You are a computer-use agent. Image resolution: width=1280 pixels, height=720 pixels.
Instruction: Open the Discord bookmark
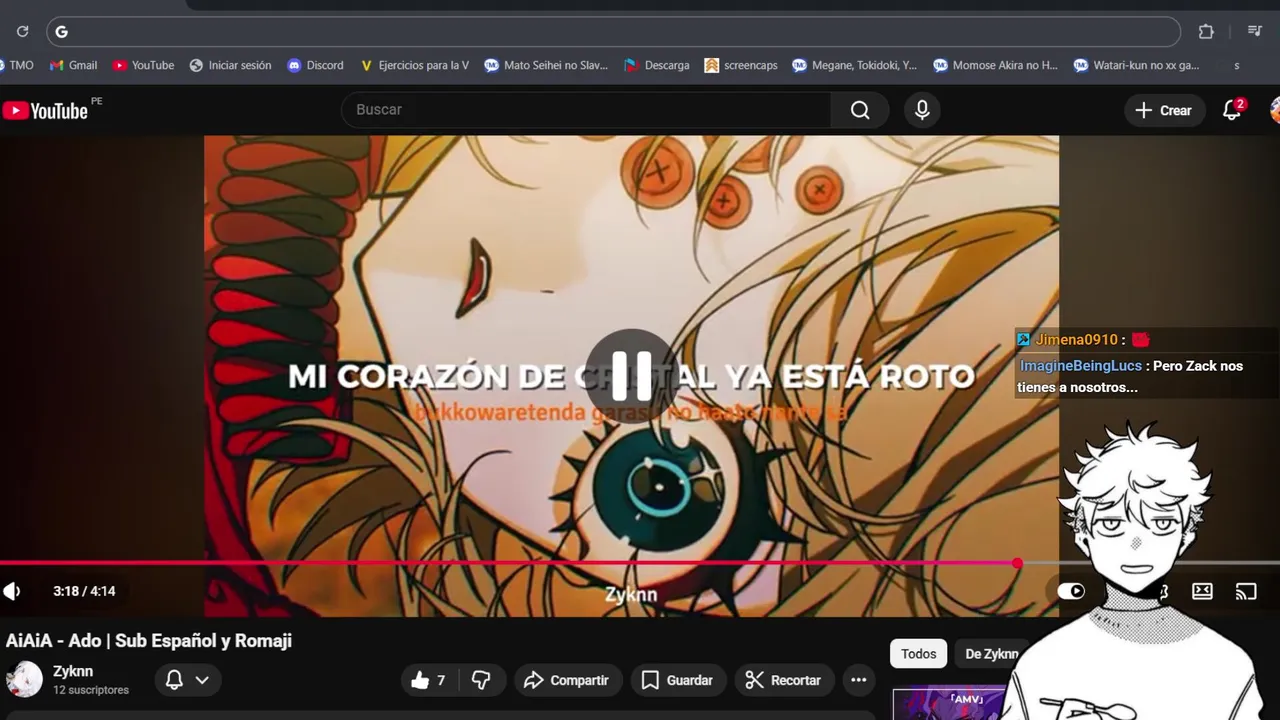tap(315, 65)
